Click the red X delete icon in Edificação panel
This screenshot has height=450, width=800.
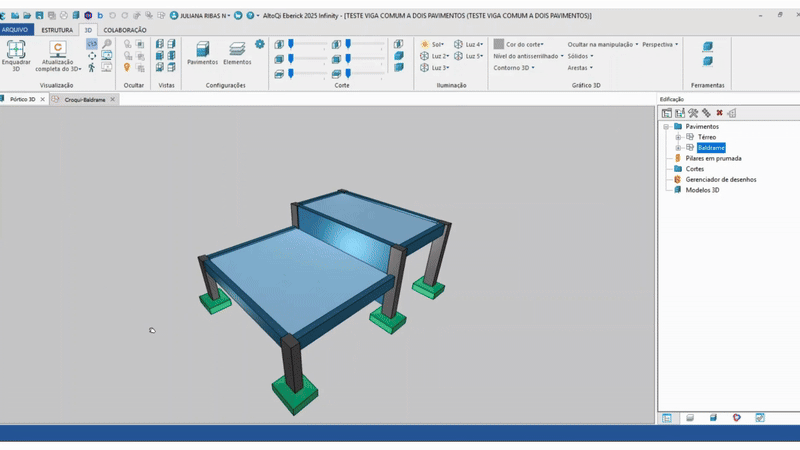719,113
